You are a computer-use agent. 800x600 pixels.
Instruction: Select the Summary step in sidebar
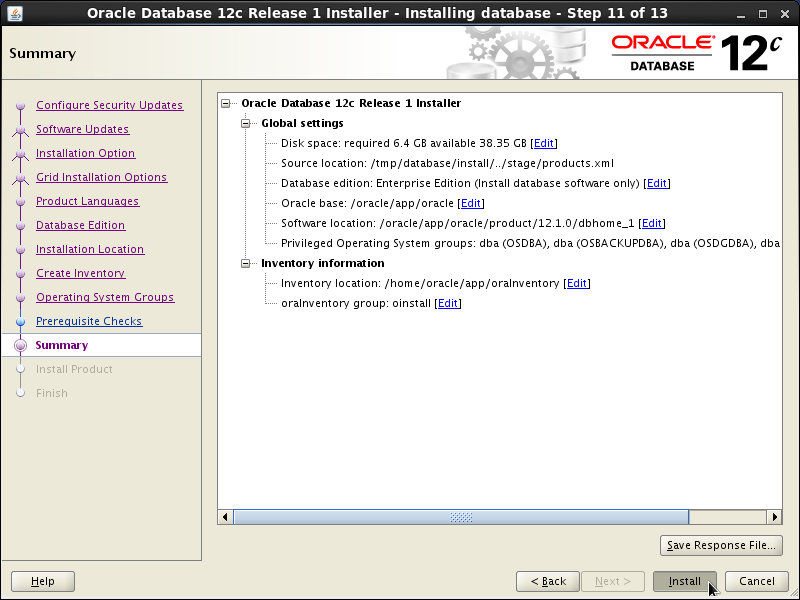pos(62,345)
